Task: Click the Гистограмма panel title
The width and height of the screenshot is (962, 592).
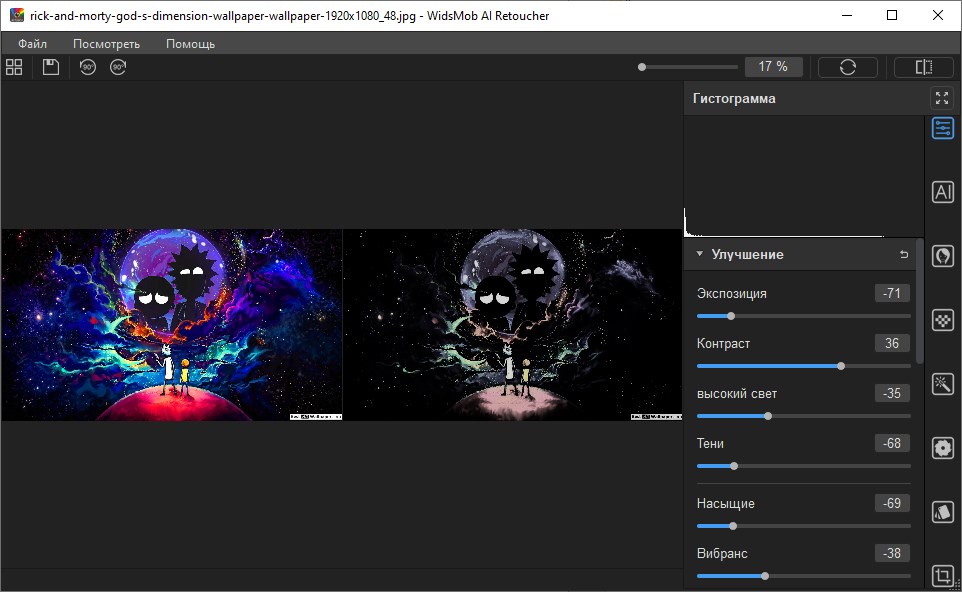Action: pos(734,98)
